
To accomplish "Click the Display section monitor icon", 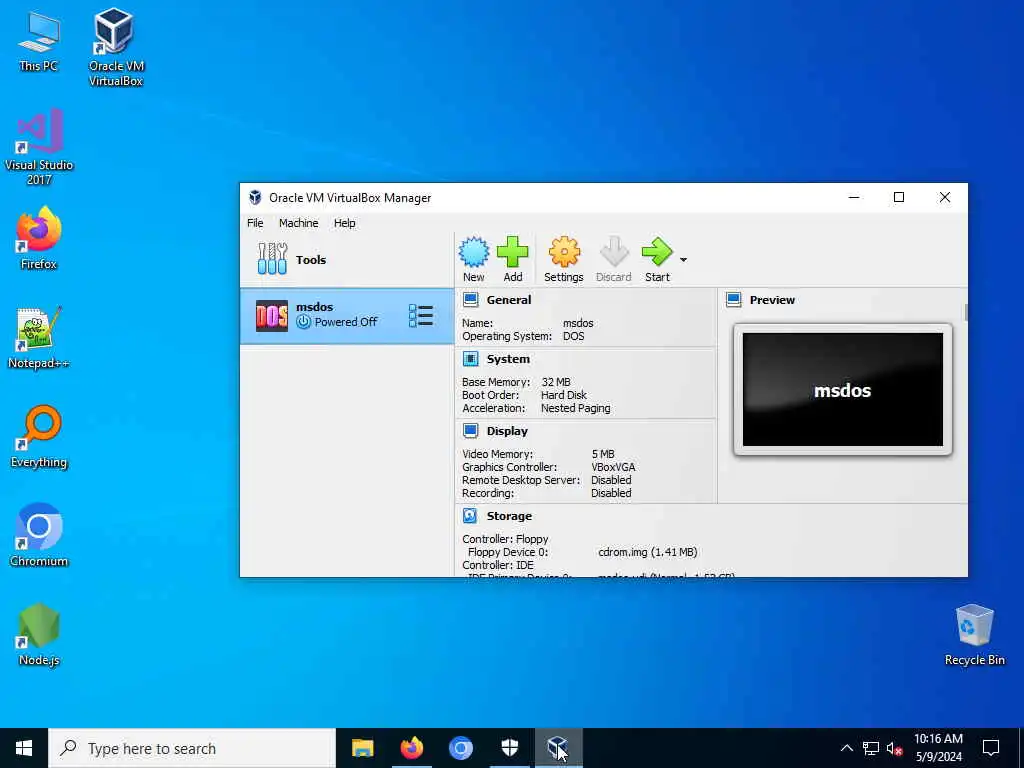I will click(470, 430).
